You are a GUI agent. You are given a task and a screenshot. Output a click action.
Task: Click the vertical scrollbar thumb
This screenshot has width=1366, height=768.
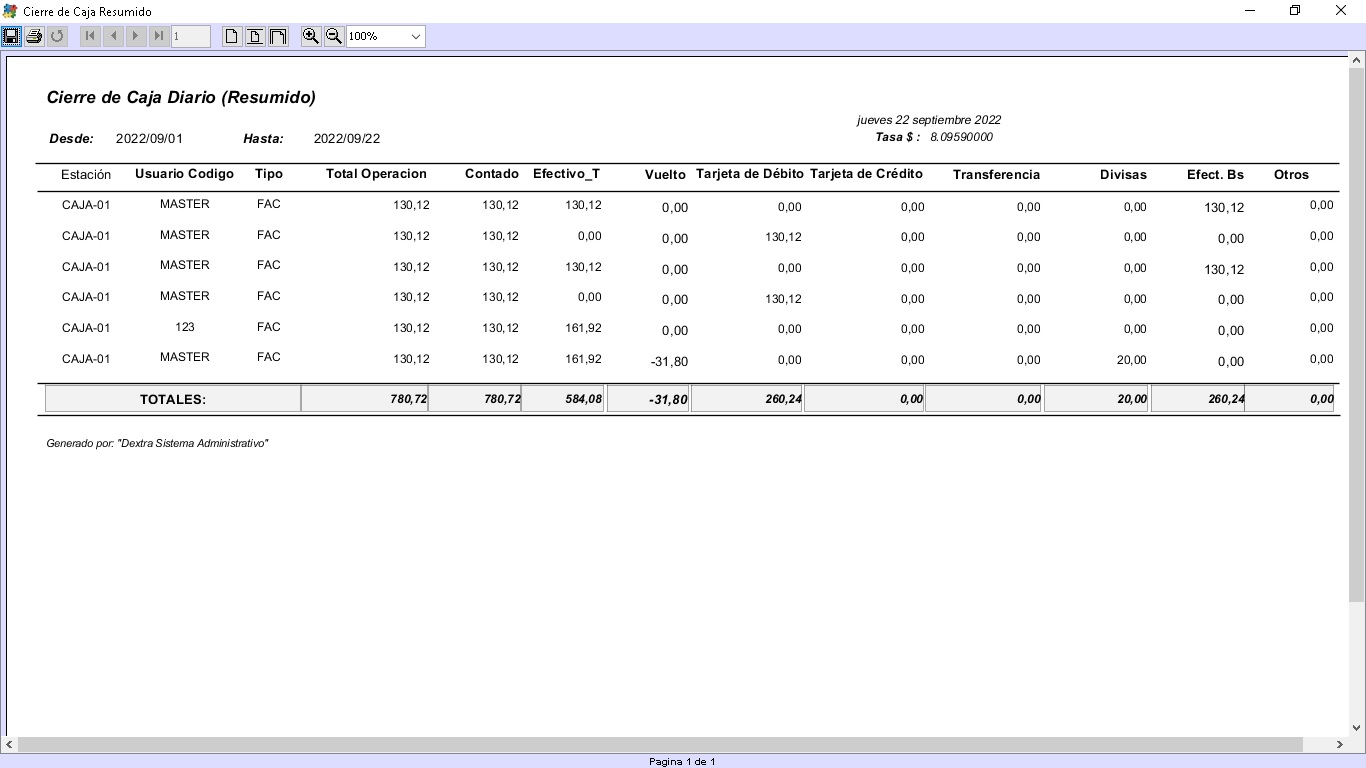pyautogui.click(x=1357, y=335)
